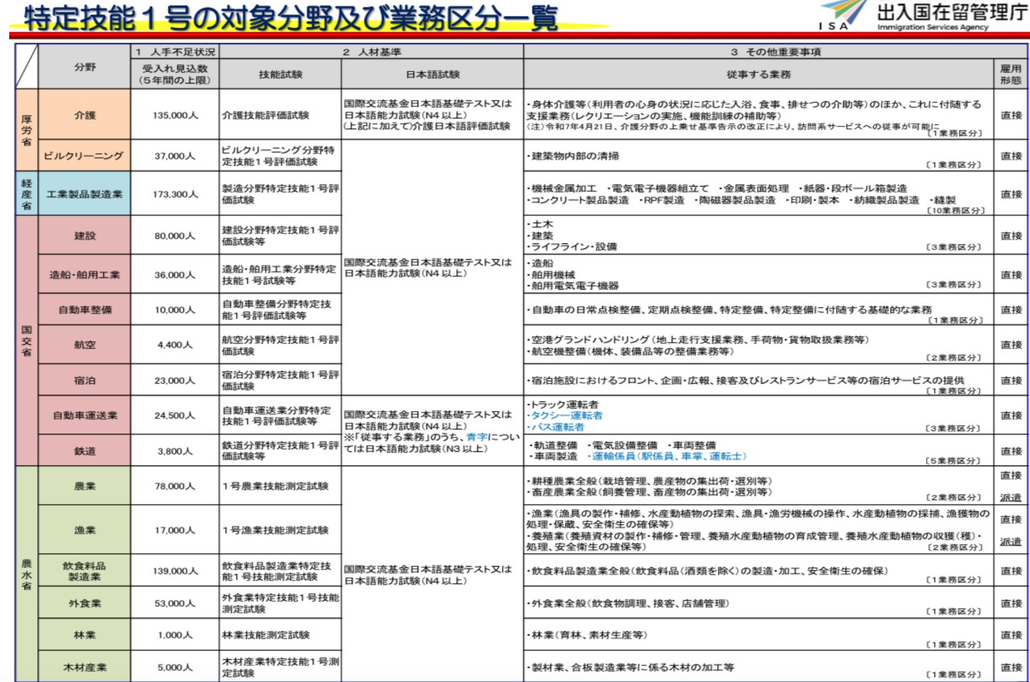Click the 173,300人 value
This screenshot has width=1030, height=682.
(x=175, y=194)
